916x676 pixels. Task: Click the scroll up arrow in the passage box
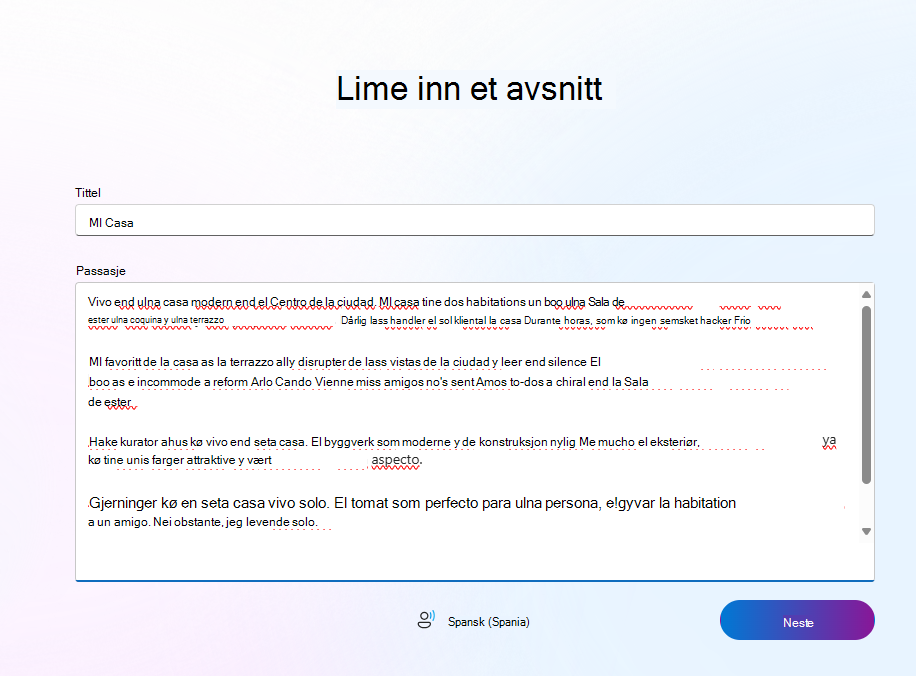click(x=866, y=294)
